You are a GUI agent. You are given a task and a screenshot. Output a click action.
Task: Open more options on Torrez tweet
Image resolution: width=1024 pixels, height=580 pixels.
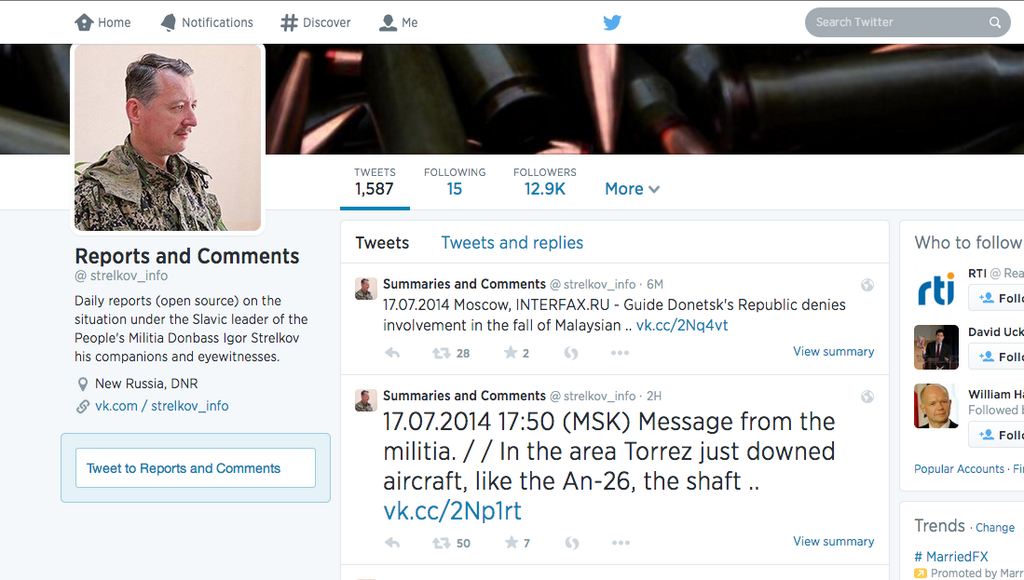coord(620,543)
